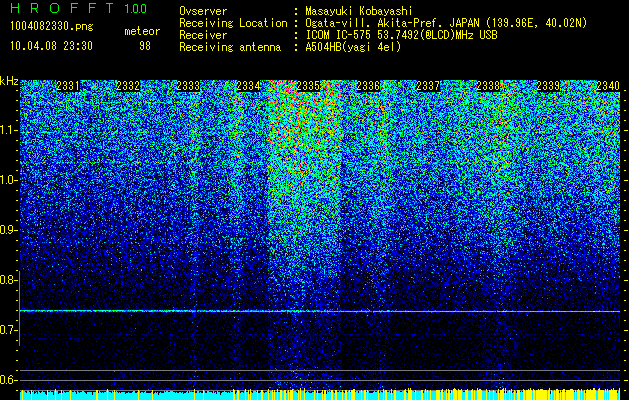The width and height of the screenshot is (629, 400).
Task: Click the 0.6 frequency axis label
Action: pos(7,380)
